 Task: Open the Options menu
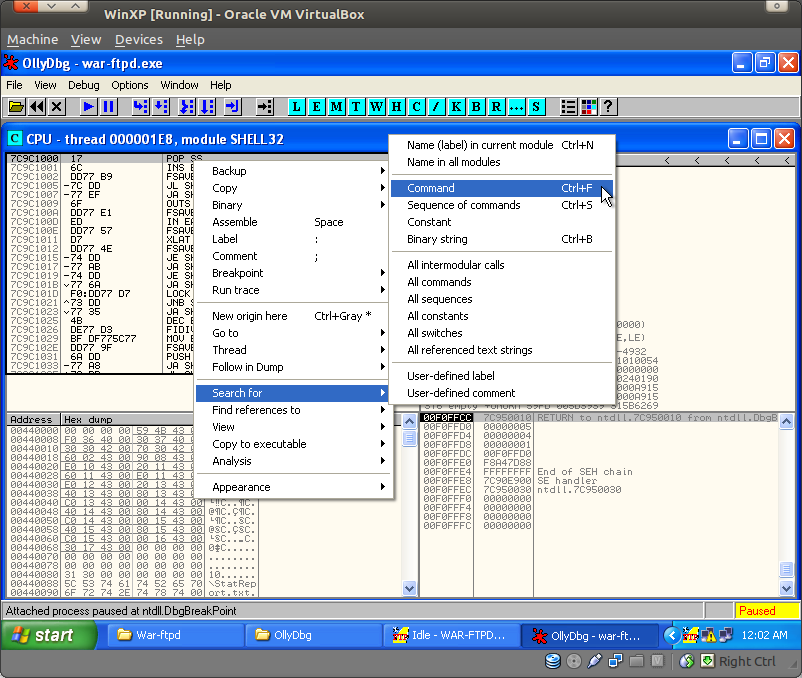click(x=129, y=85)
